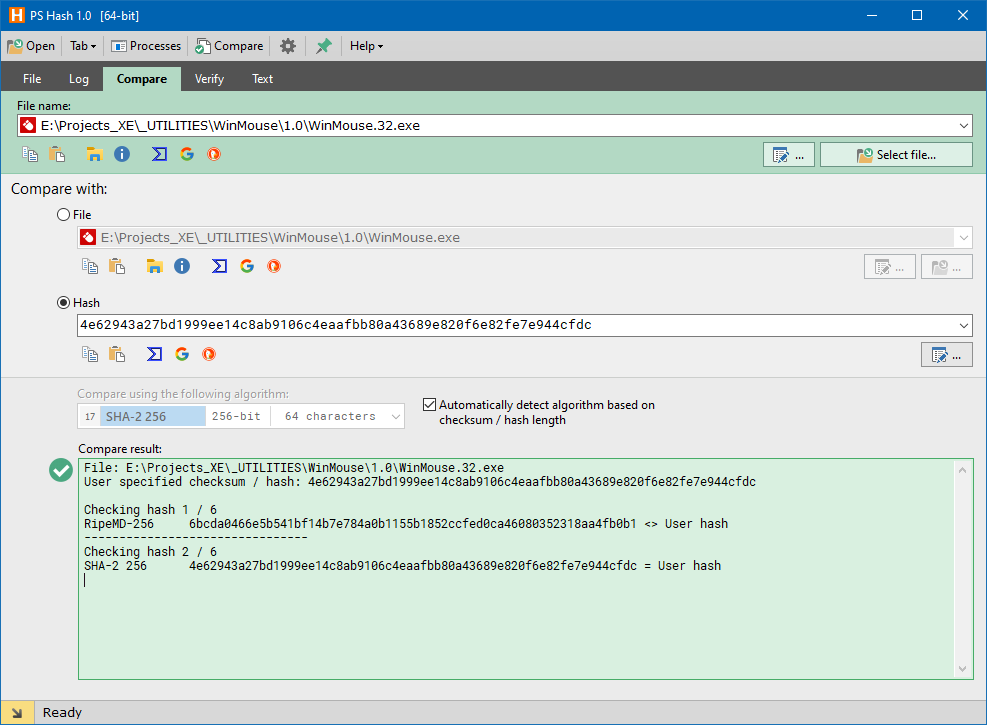987x725 pixels.
Task: Click the Google search icon under File name
Action: click(186, 154)
